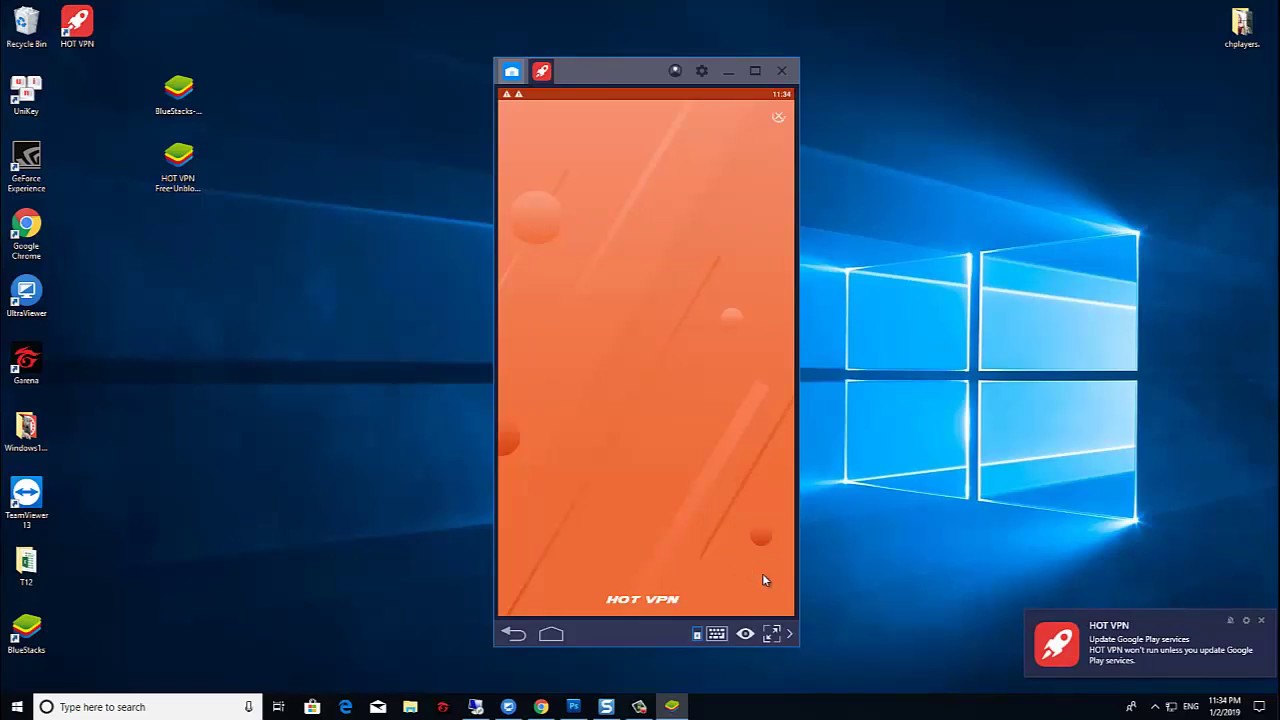This screenshot has width=1280, height=720.
Task: Open the T12 spreadsheet file icon
Action: pyautogui.click(x=26, y=567)
